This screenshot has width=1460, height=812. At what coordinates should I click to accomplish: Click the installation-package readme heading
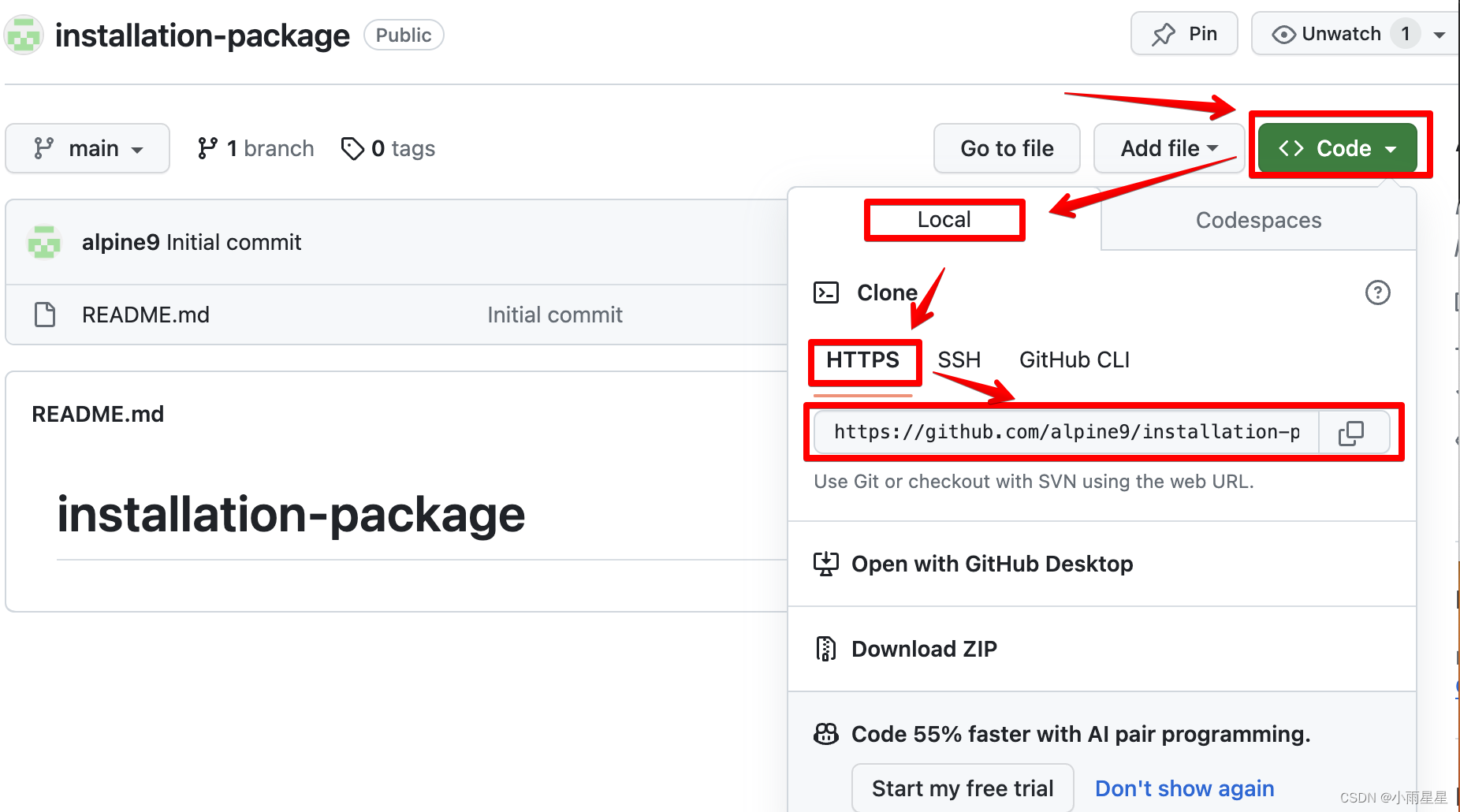(x=291, y=514)
